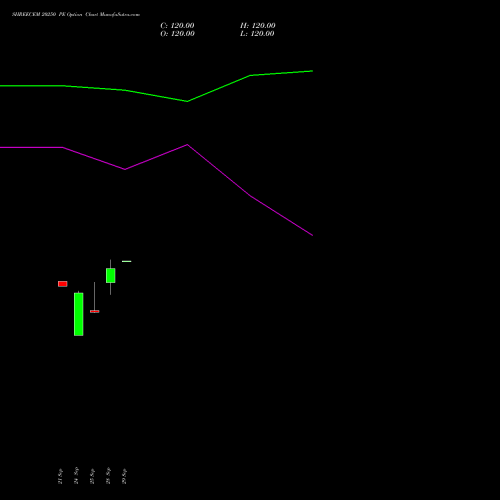
Task: Select the small red candle for 25 Sep
Action: [x=95, y=311]
